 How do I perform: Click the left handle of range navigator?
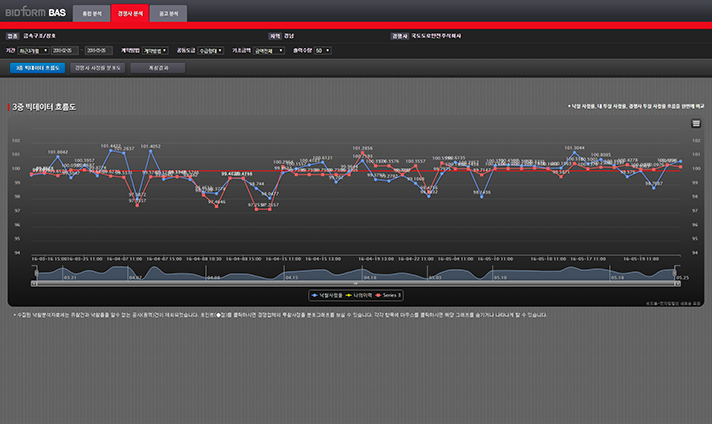36,273
